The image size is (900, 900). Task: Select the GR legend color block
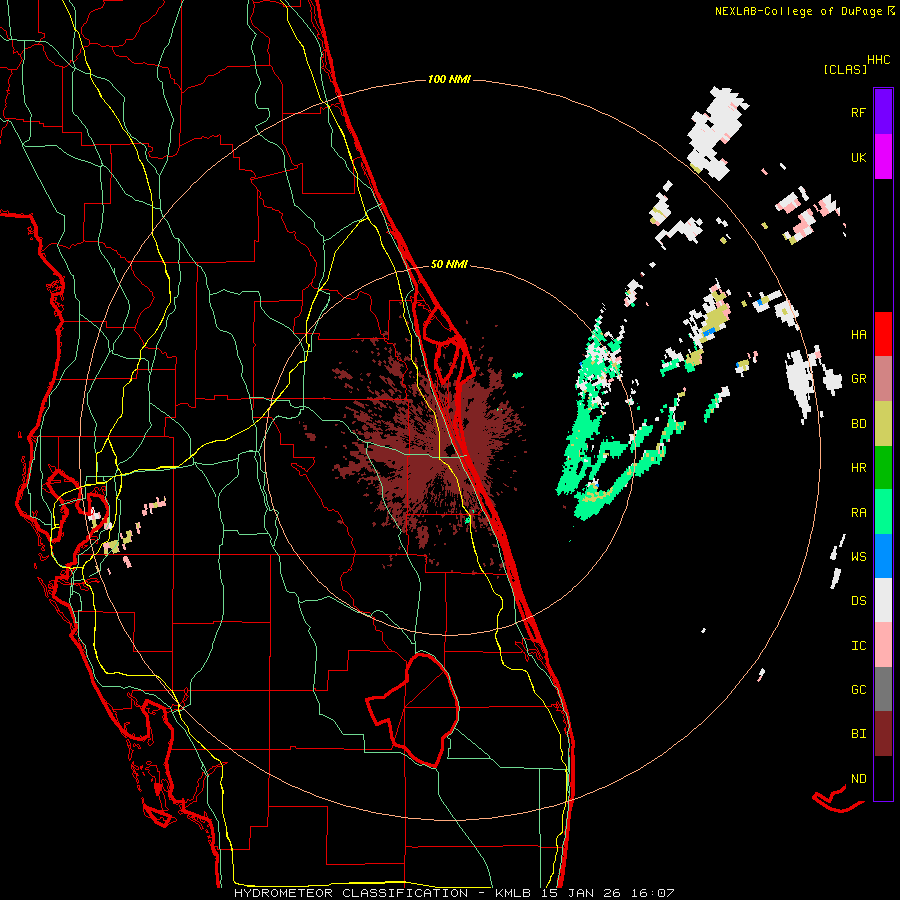point(883,379)
